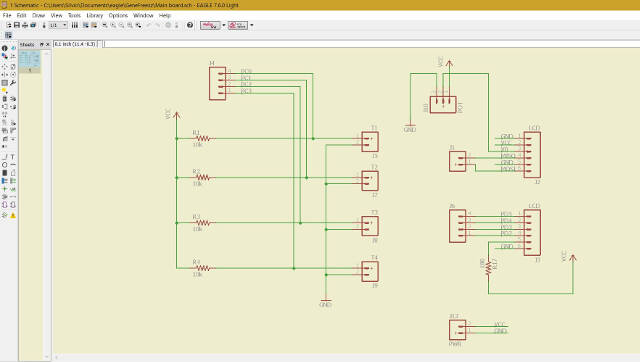The image size is (640, 362).
Task: Expand the PCB quote button dropdown arrow
Action: (251, 25)
